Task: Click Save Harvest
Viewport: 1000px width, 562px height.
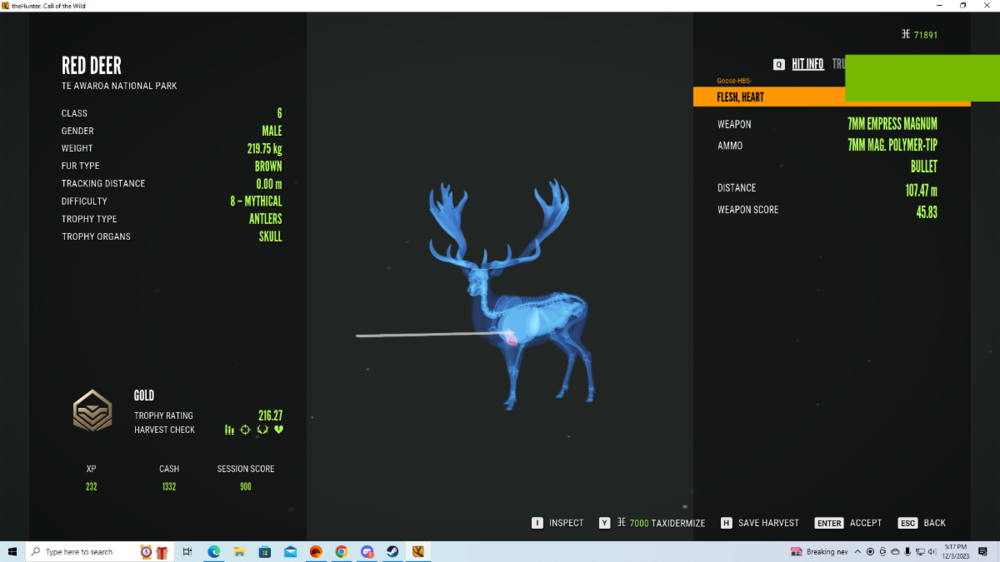Action: point(759,523)
